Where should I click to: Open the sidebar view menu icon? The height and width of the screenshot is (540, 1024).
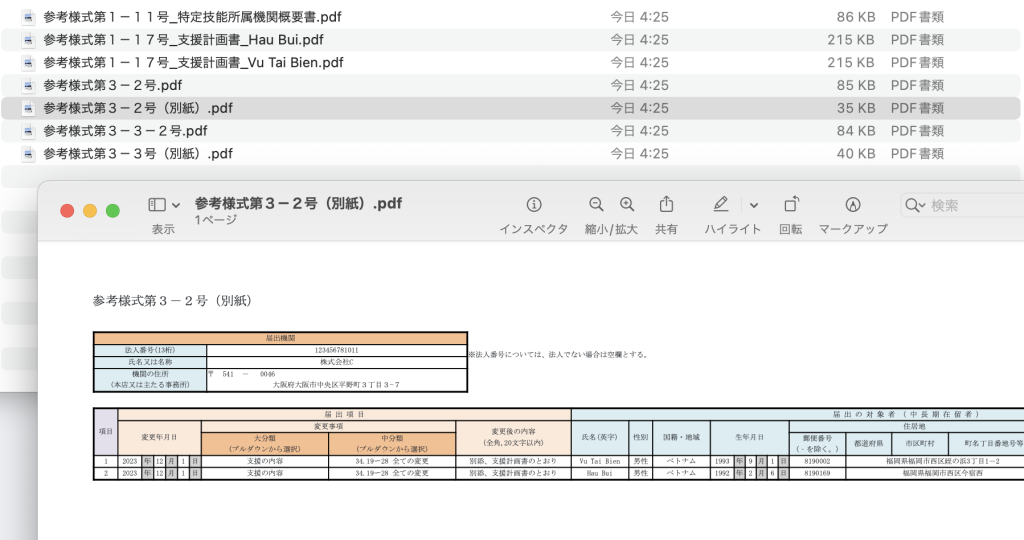[157, 205]
